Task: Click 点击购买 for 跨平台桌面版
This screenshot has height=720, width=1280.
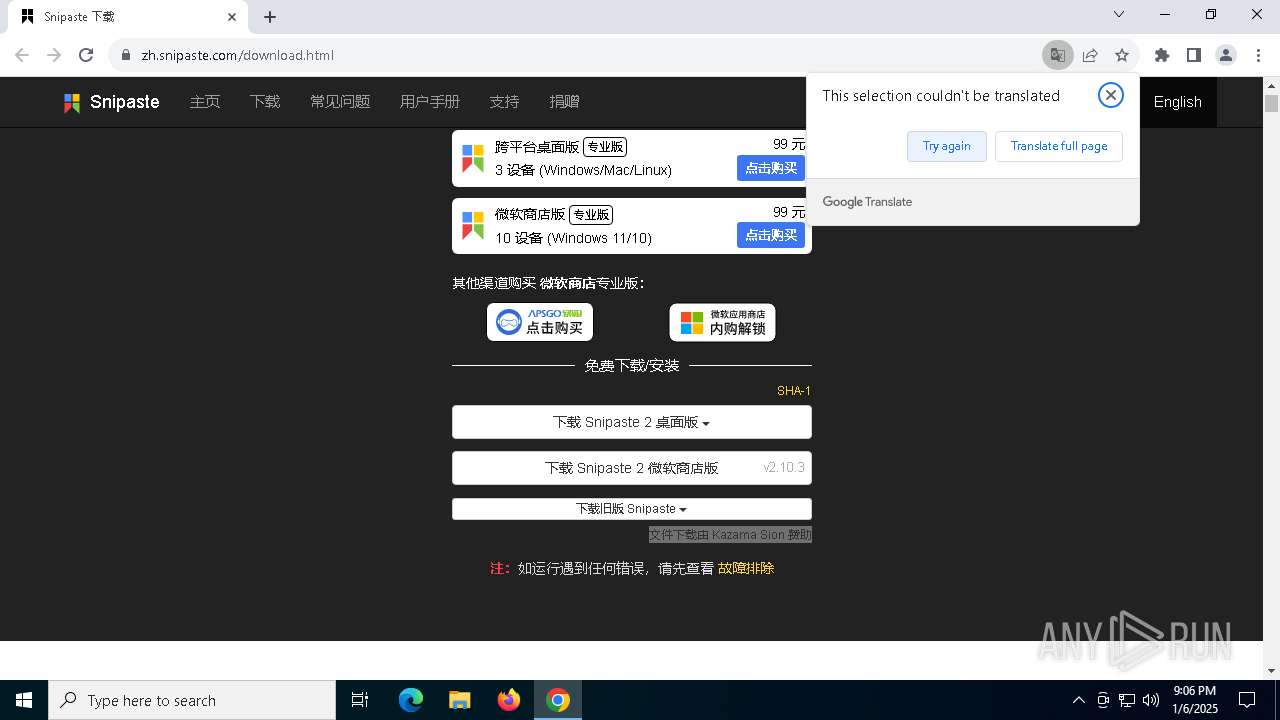Action: point(771,168)
